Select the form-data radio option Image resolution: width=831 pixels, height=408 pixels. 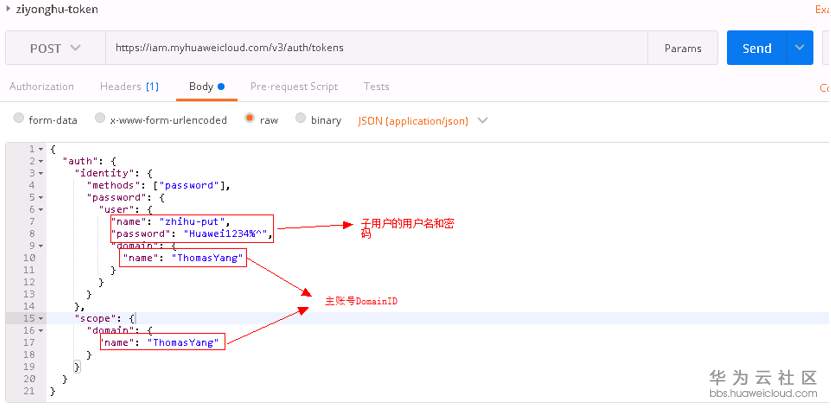click(19, 119)
